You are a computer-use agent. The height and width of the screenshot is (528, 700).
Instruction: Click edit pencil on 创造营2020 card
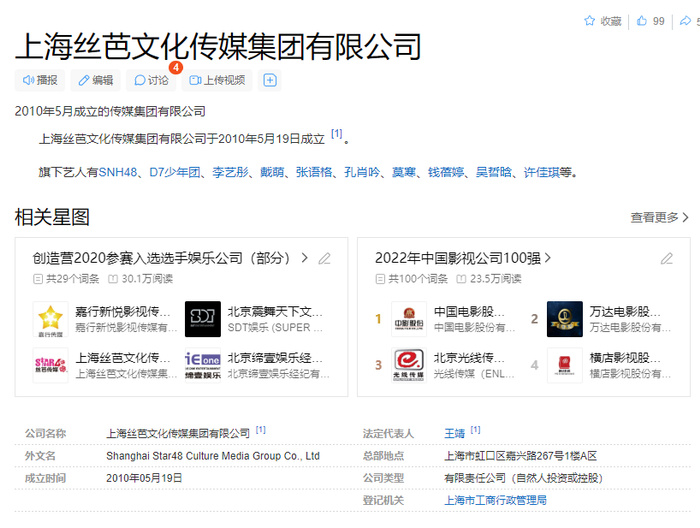(325, 258)
